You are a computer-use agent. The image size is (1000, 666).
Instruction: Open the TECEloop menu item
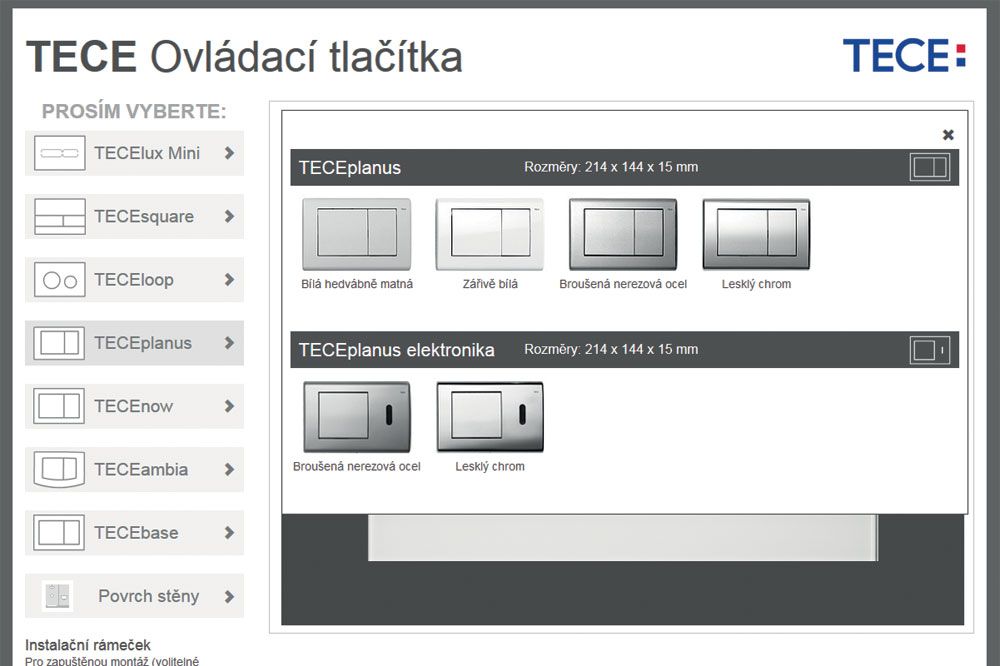pos(135,279)
